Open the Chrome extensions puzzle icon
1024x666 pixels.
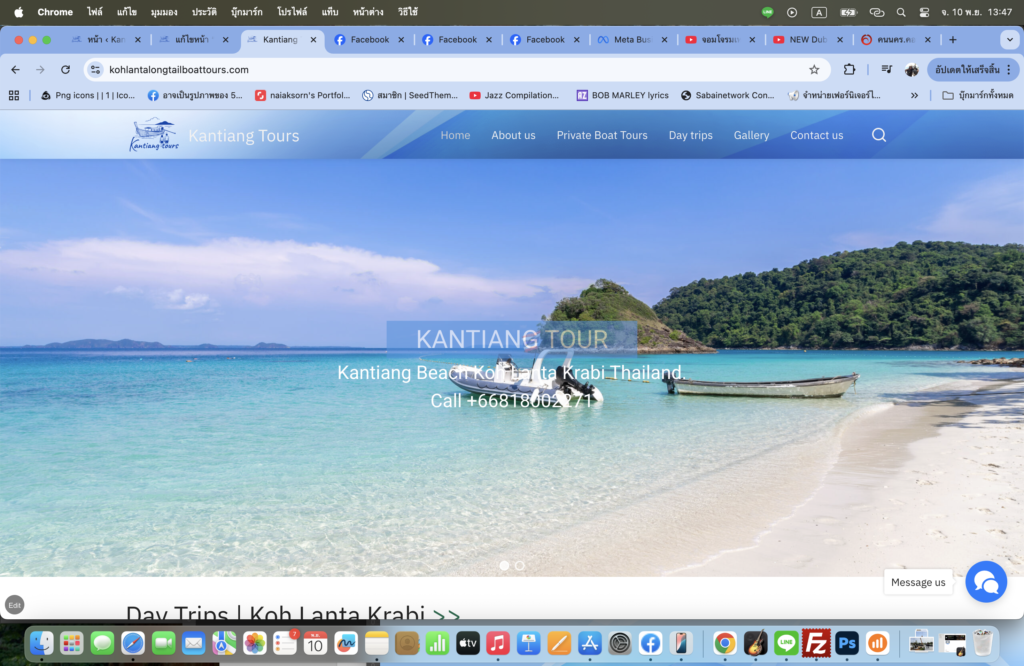(x=849, y=70)
